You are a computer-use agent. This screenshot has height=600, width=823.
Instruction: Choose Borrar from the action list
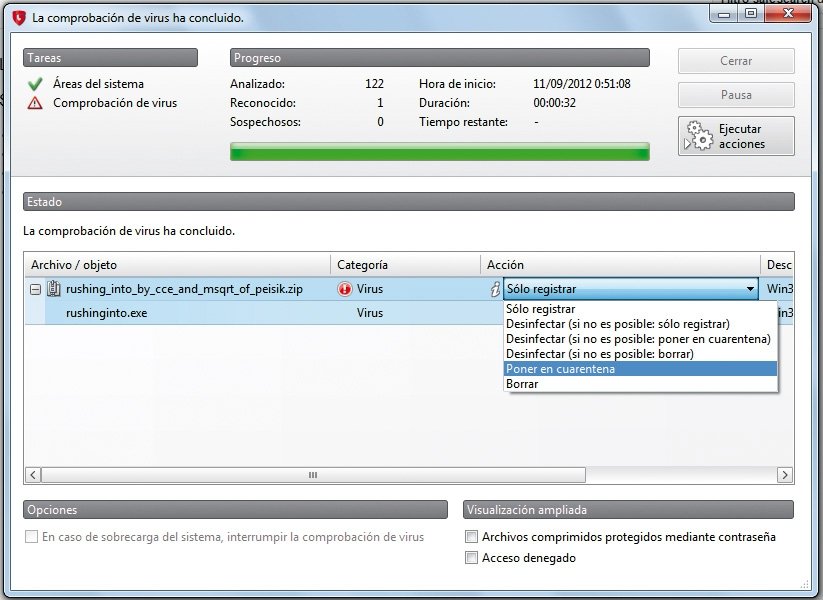pyautogui.click(x=640, y=384)
